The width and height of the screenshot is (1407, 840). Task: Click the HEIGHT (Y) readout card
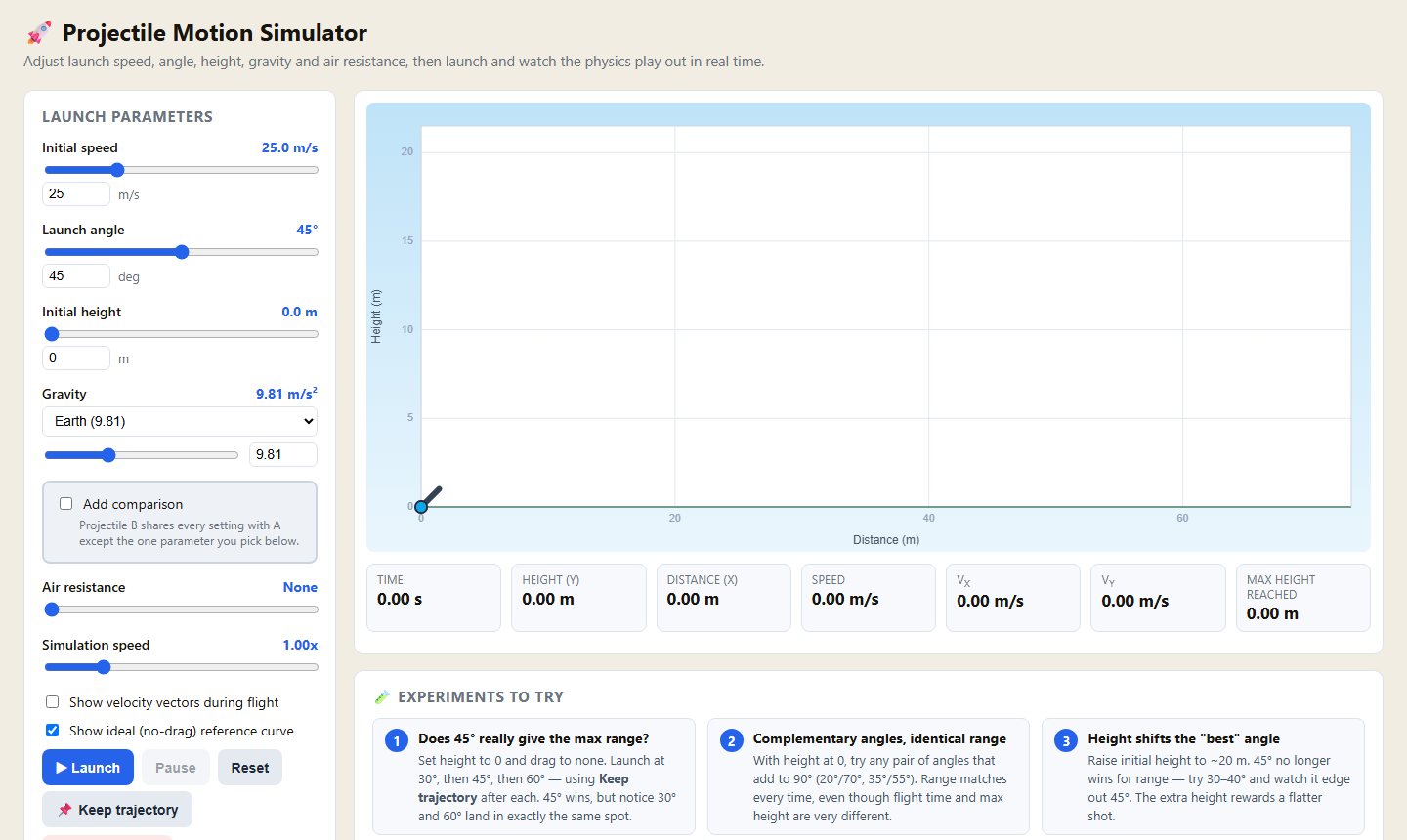click(x=578, y=598)
